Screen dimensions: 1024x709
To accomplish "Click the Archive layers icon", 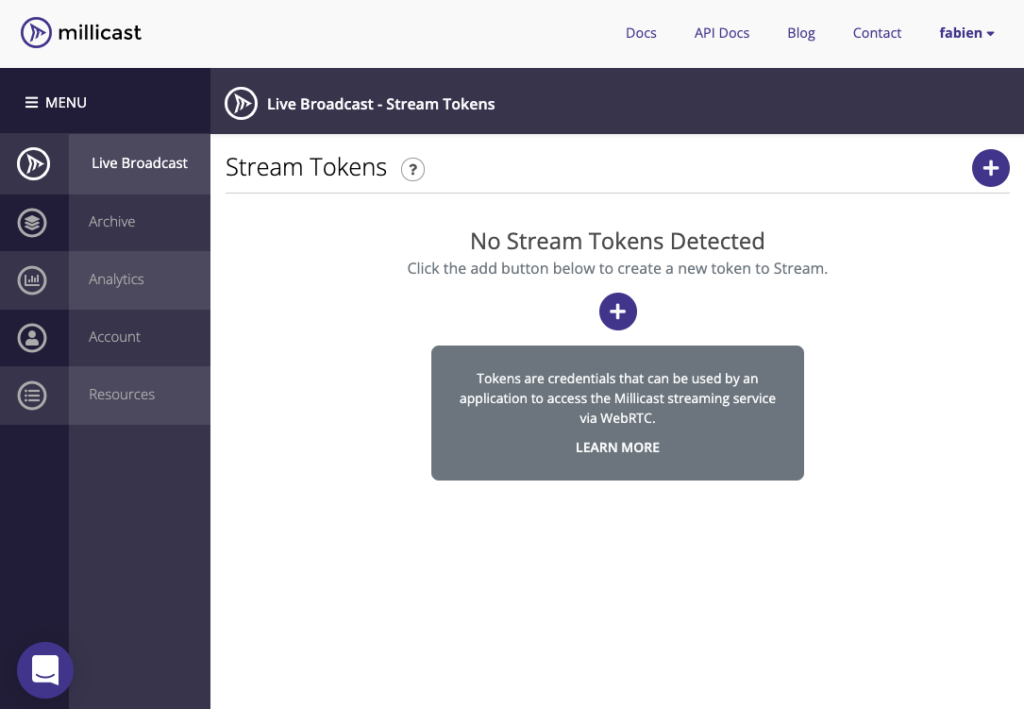I will point(32,223).
